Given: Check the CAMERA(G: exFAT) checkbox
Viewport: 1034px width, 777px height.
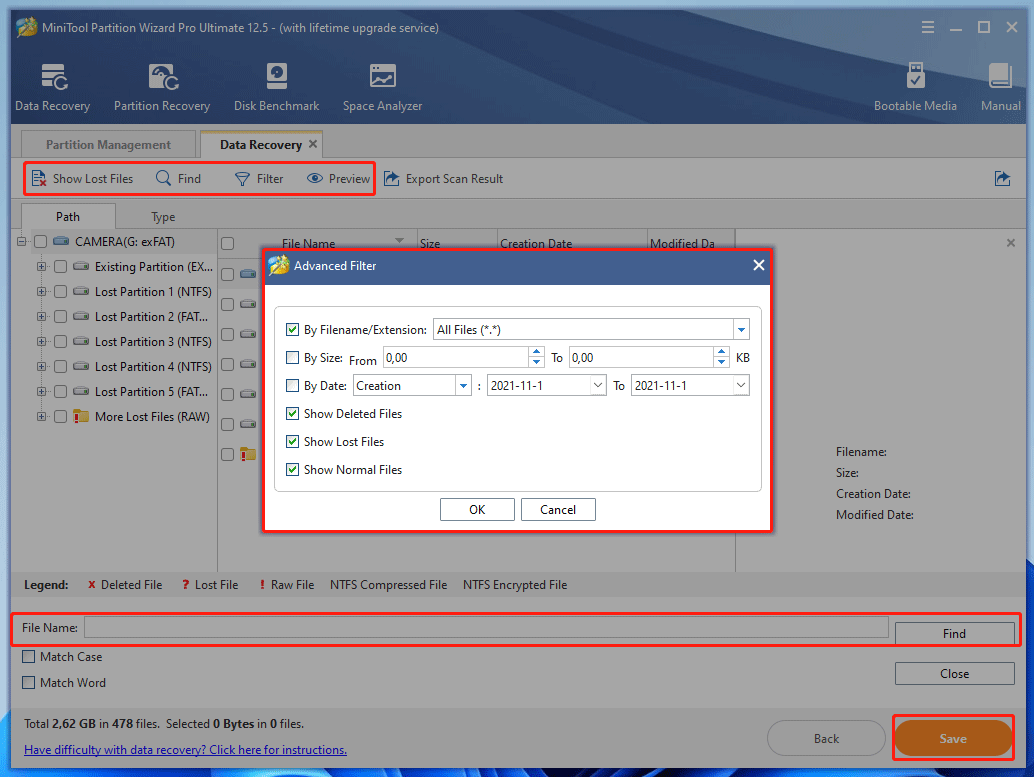Looking at the screenshot, I should (40, 241).
